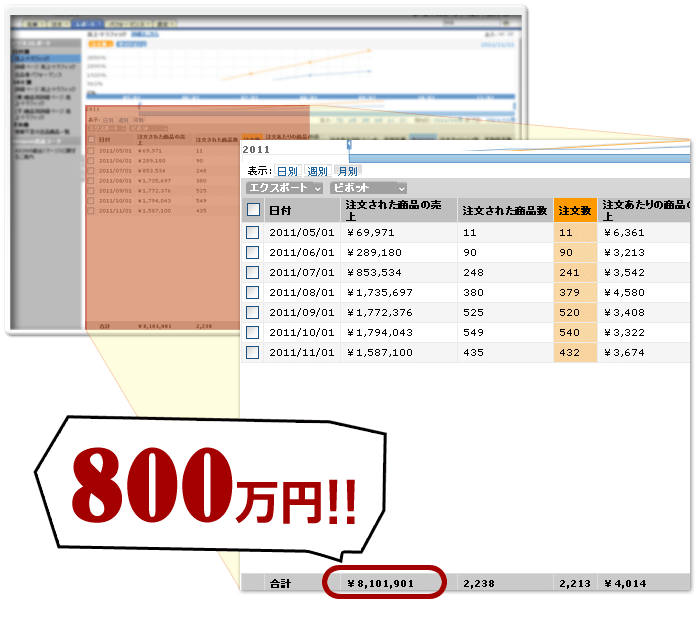This screenshot has height=620, width=700.
Task: Select the highlighted 注文数 column header
Action: [575, 210]
